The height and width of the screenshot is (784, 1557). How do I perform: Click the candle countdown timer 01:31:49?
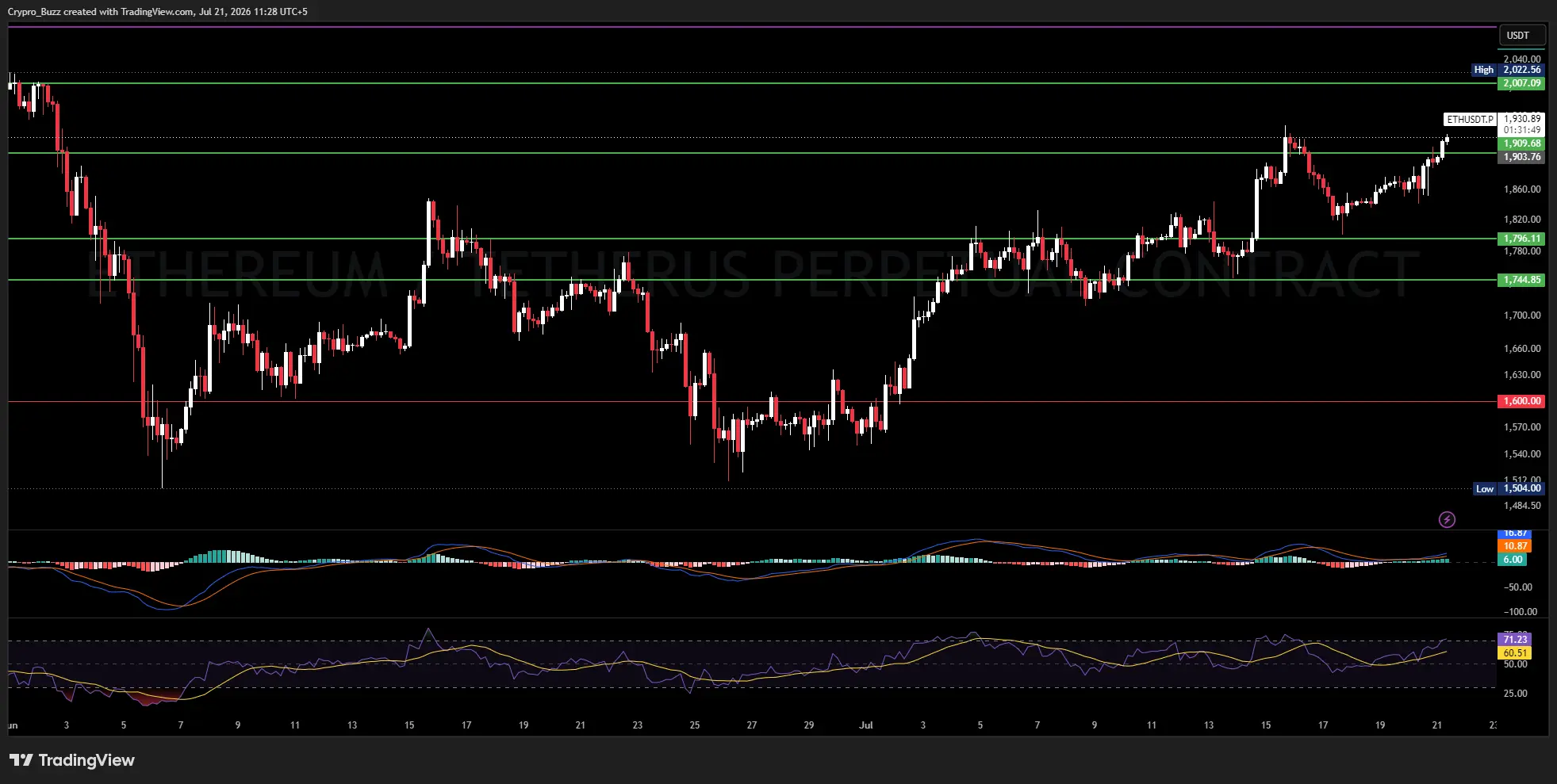(x=1522, y=130)
